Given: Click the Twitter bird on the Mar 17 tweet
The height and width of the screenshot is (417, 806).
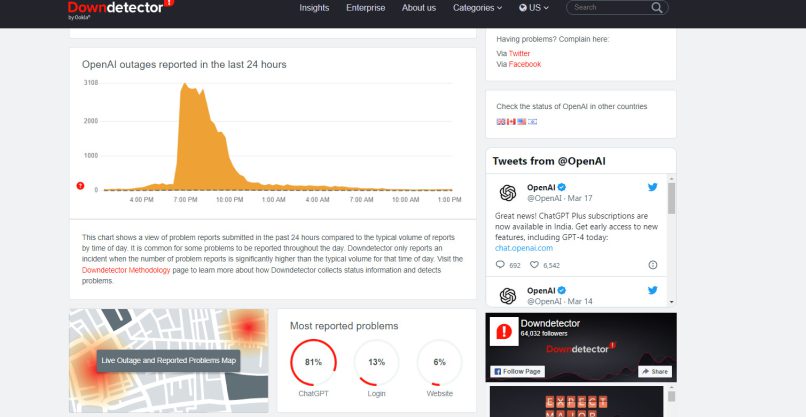Looking at the screenshot, I should tap(652, 187).
